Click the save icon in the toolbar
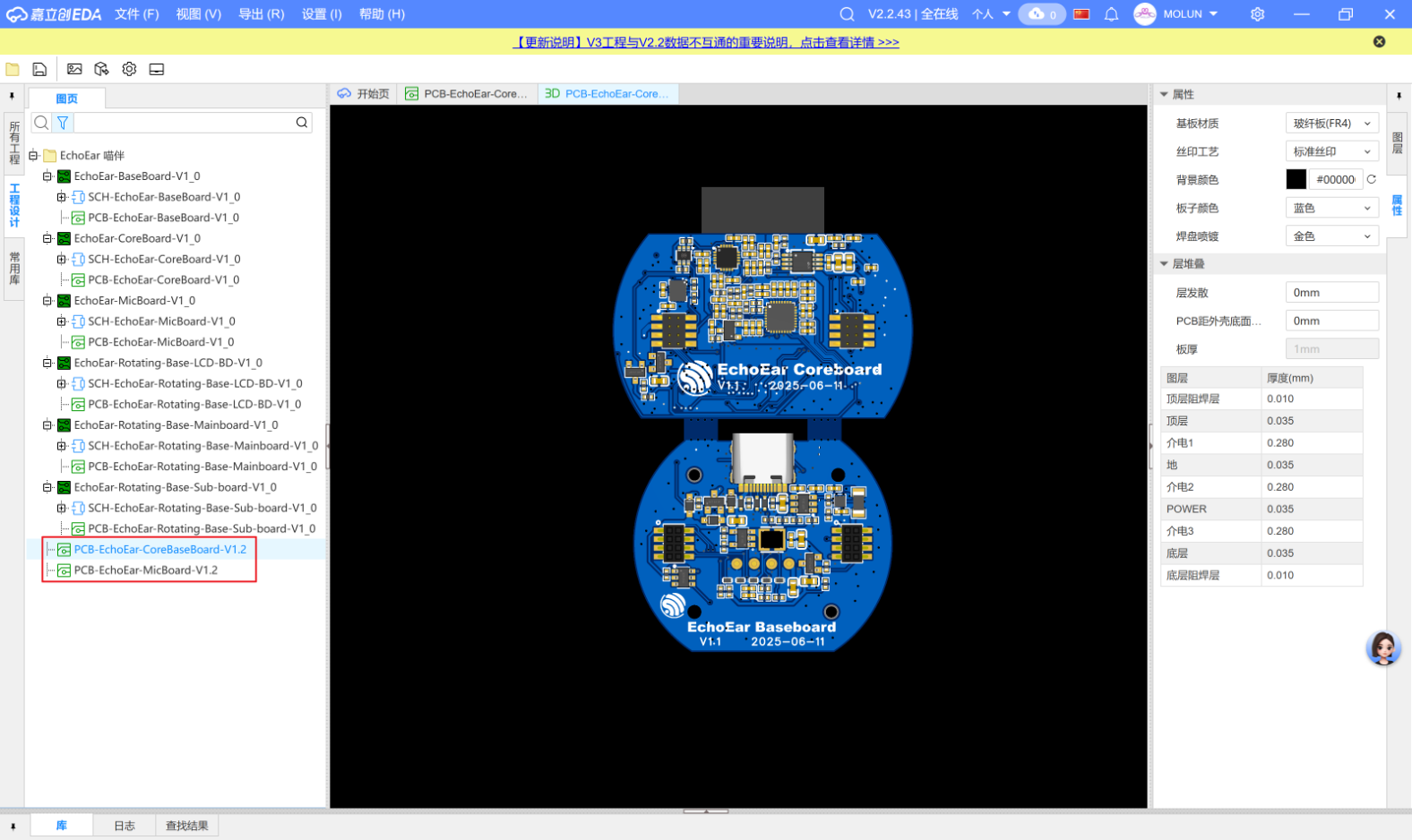This screenshot has height=840, width=1412. (x=39, y=69)
